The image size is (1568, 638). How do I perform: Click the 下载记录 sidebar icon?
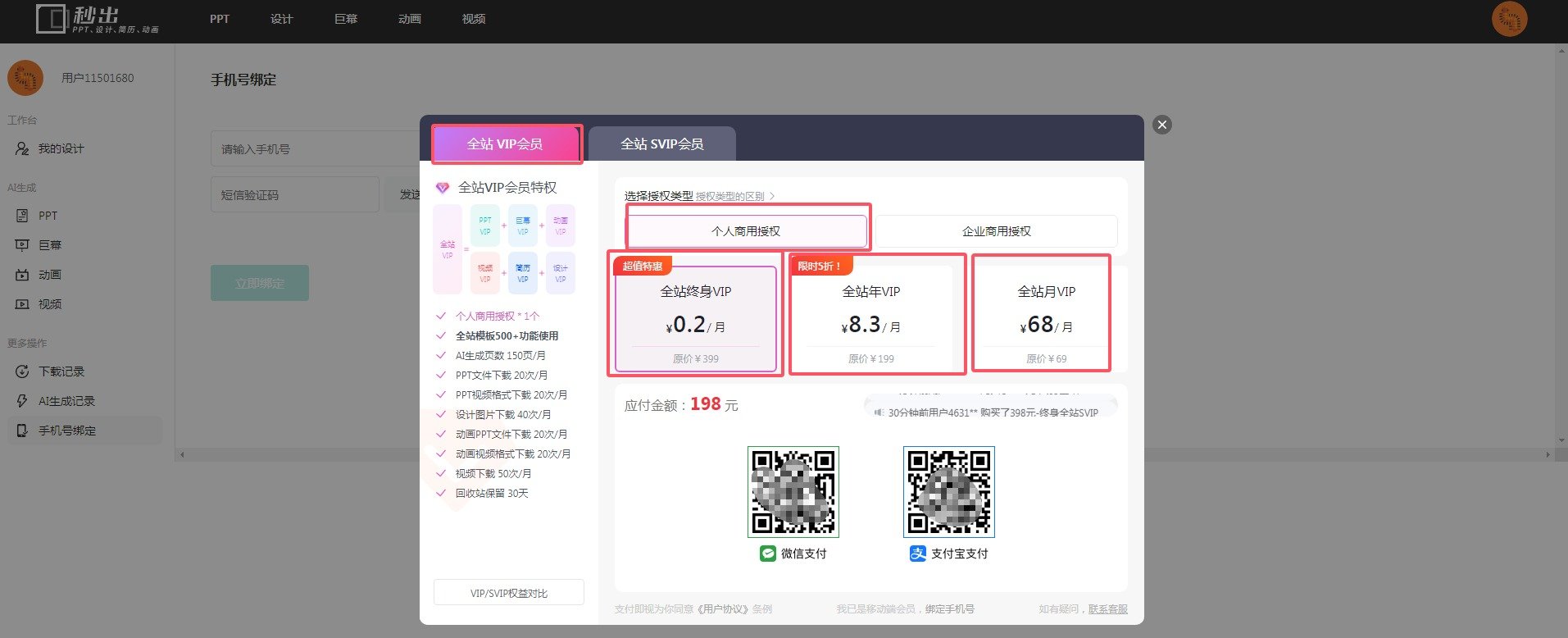22,371
